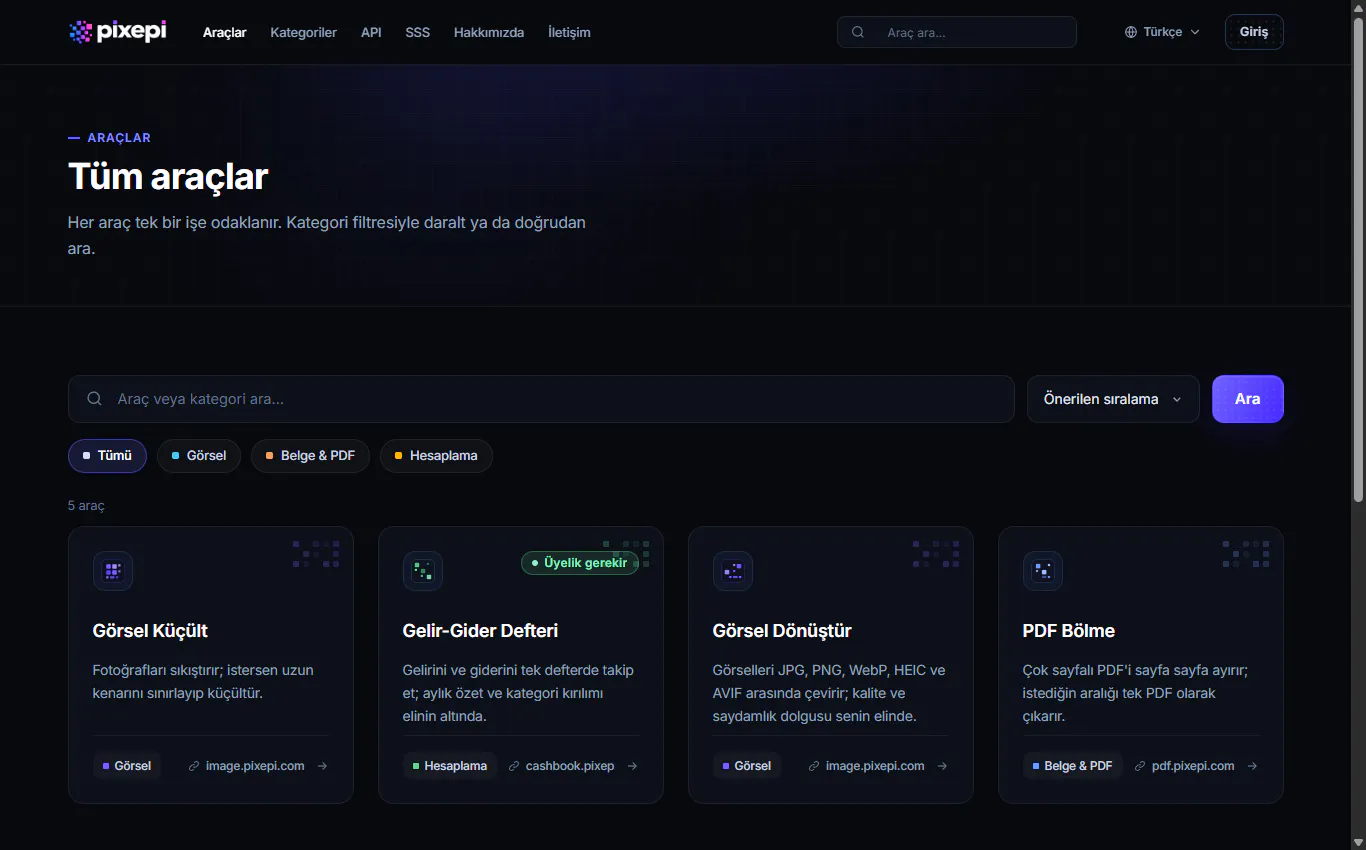Focus the Araç veya kategori ara field
Viewport: 1366px width, 850px height.
click(x=541, y=399)
